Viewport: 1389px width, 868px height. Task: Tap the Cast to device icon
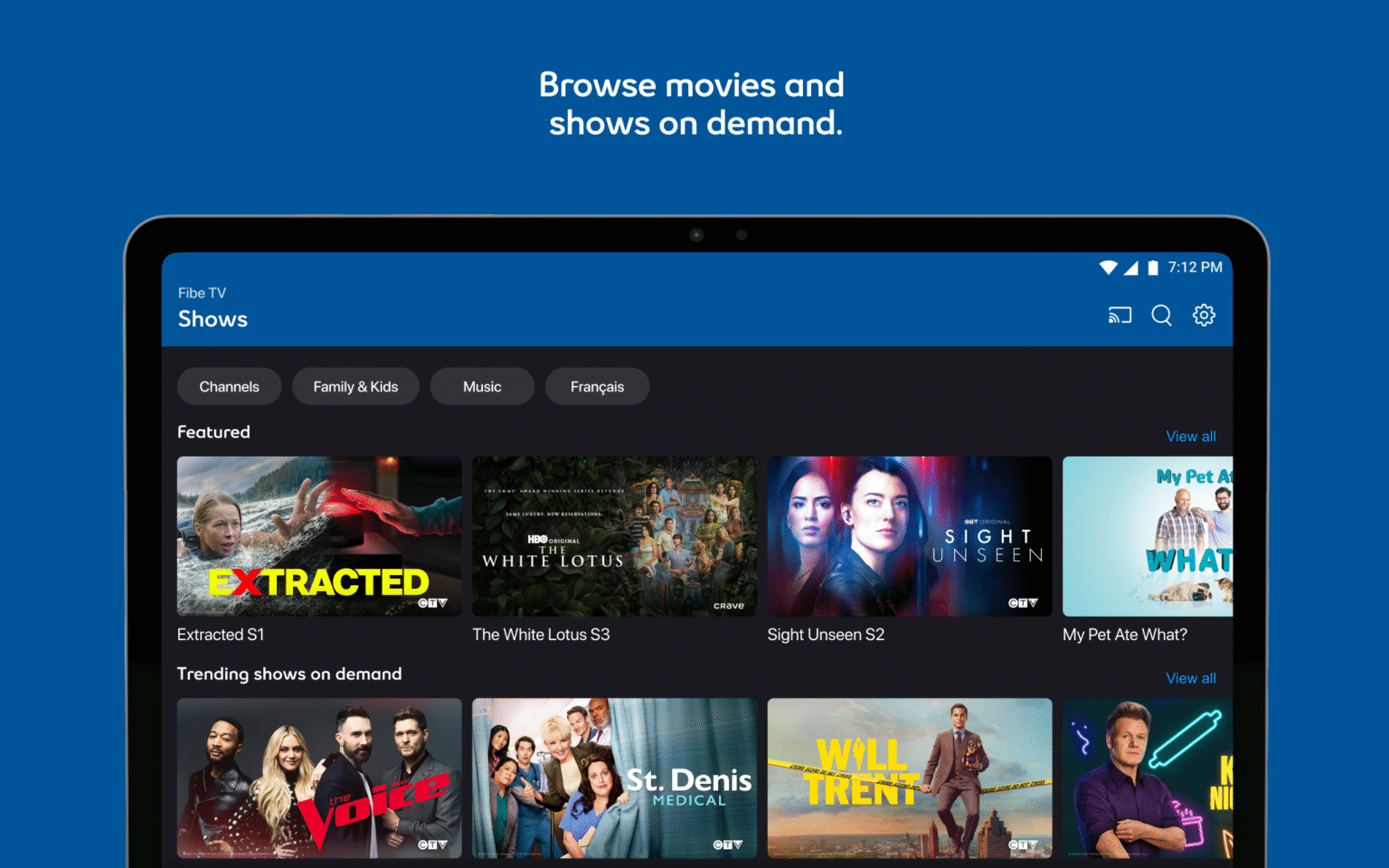(x=1120, y=316)
